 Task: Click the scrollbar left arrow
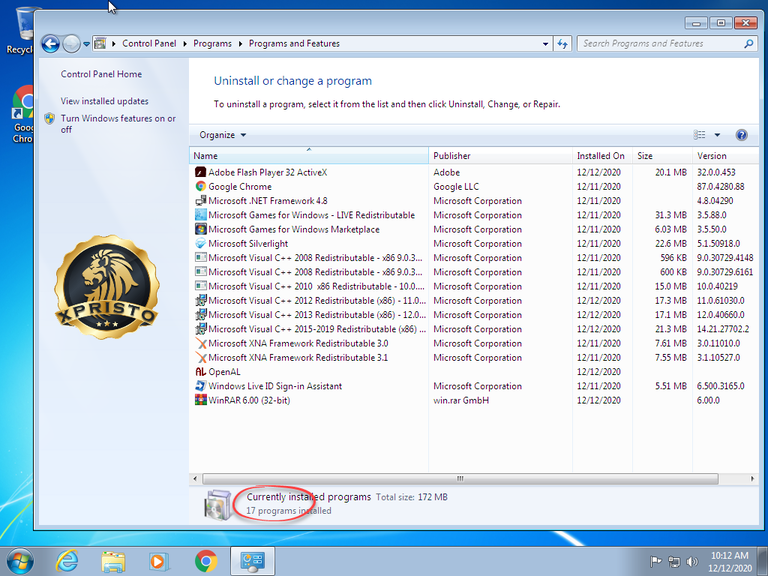[x=195, y=479]
